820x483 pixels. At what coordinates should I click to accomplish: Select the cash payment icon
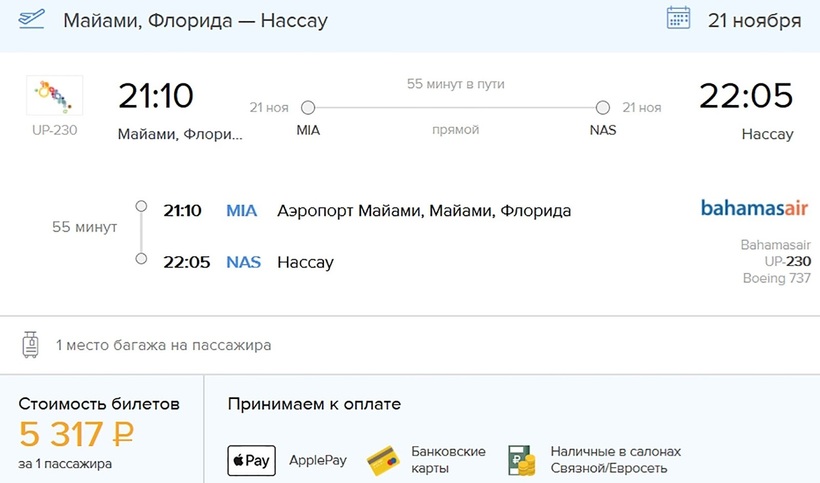(520, 460)
